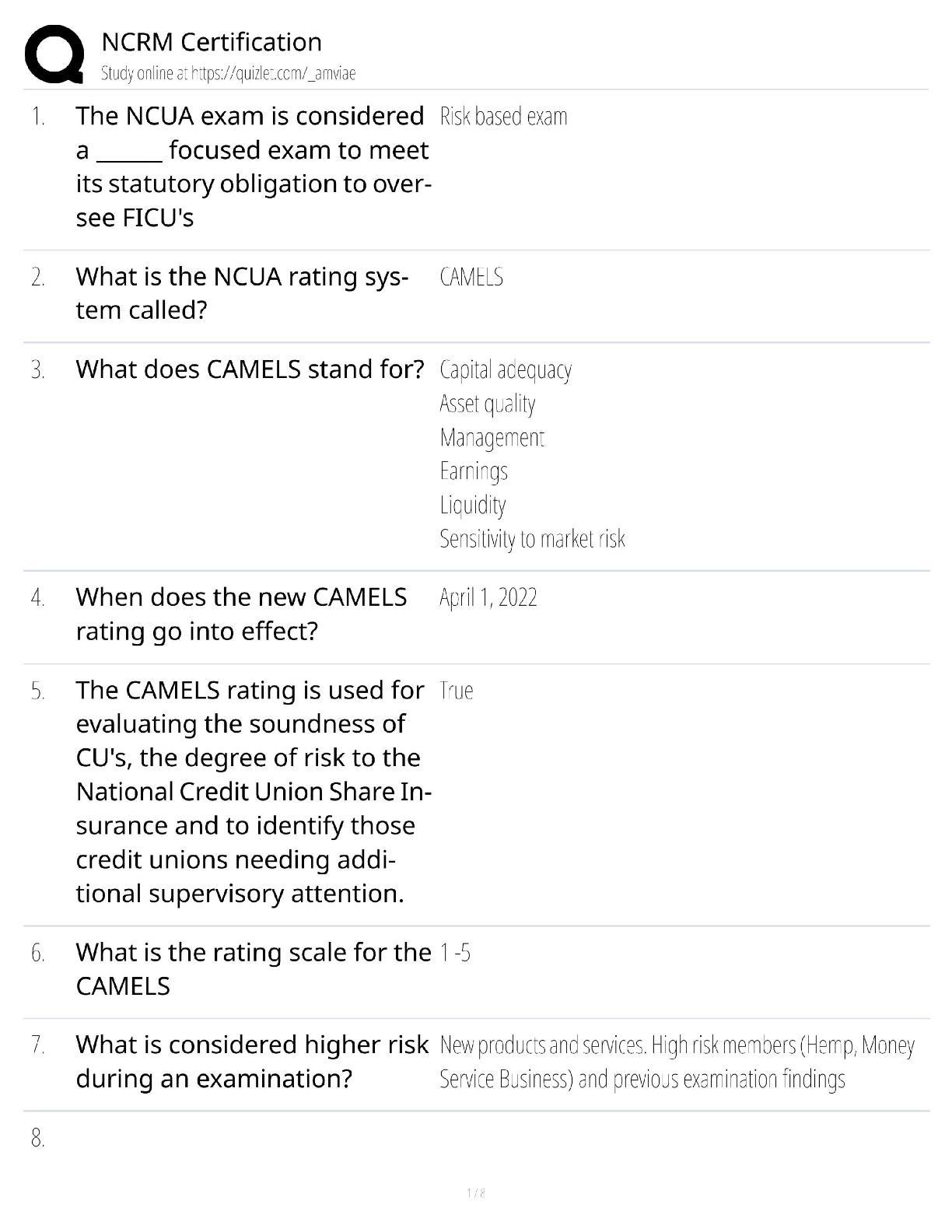
Task: Open the quizlet.com study link
Action: [228, 74]
